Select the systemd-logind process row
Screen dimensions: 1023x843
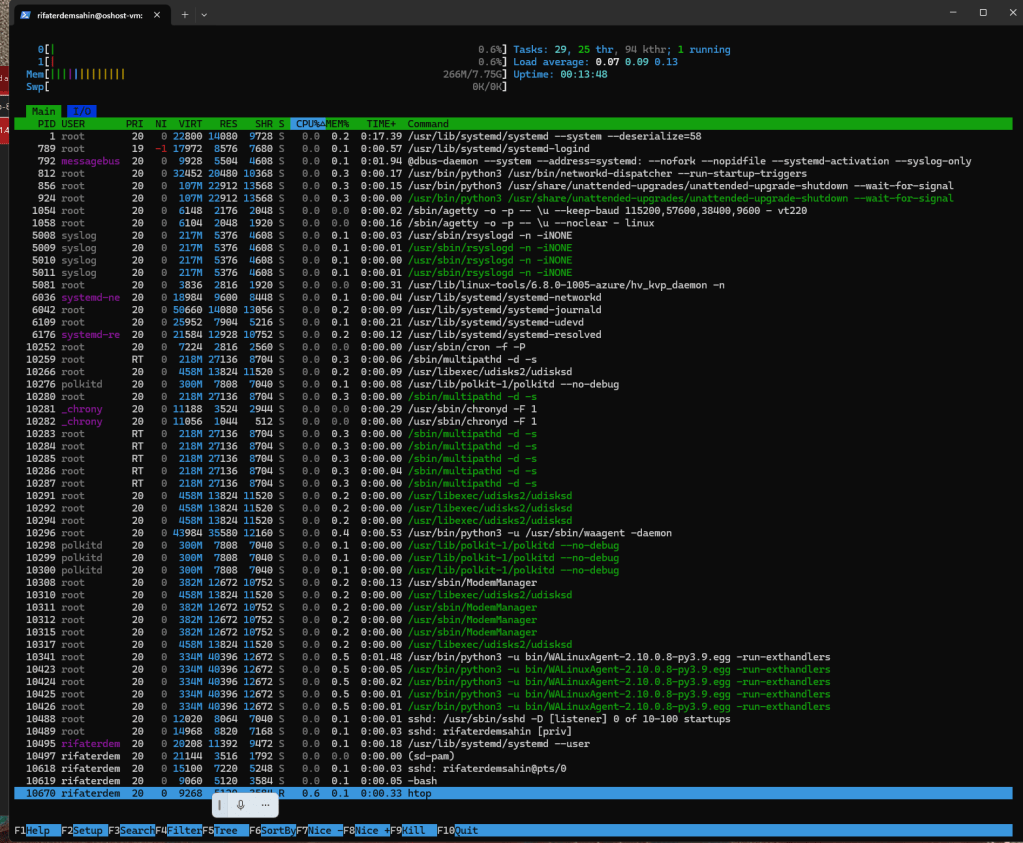pyautogui.click(x=513, y=149)
